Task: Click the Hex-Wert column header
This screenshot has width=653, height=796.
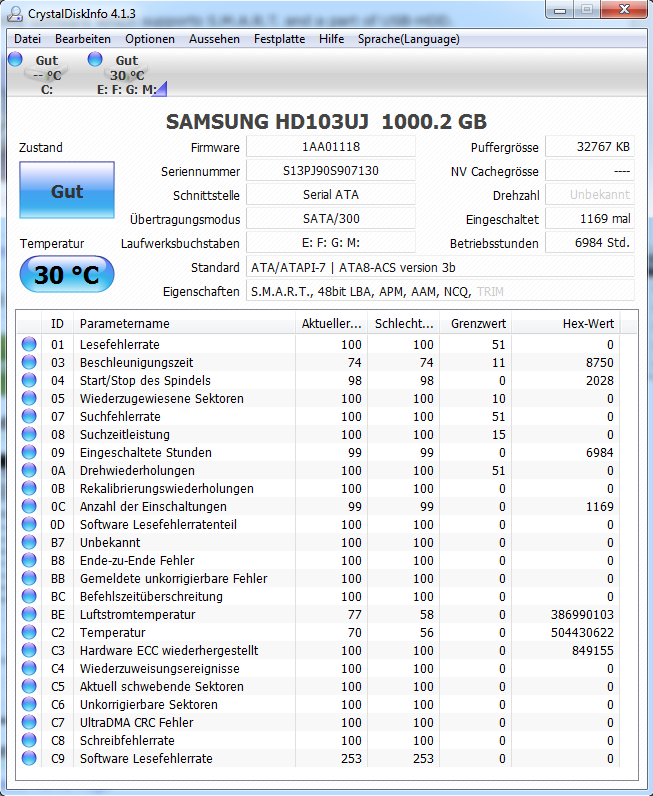Action: [x=566, y=323]
